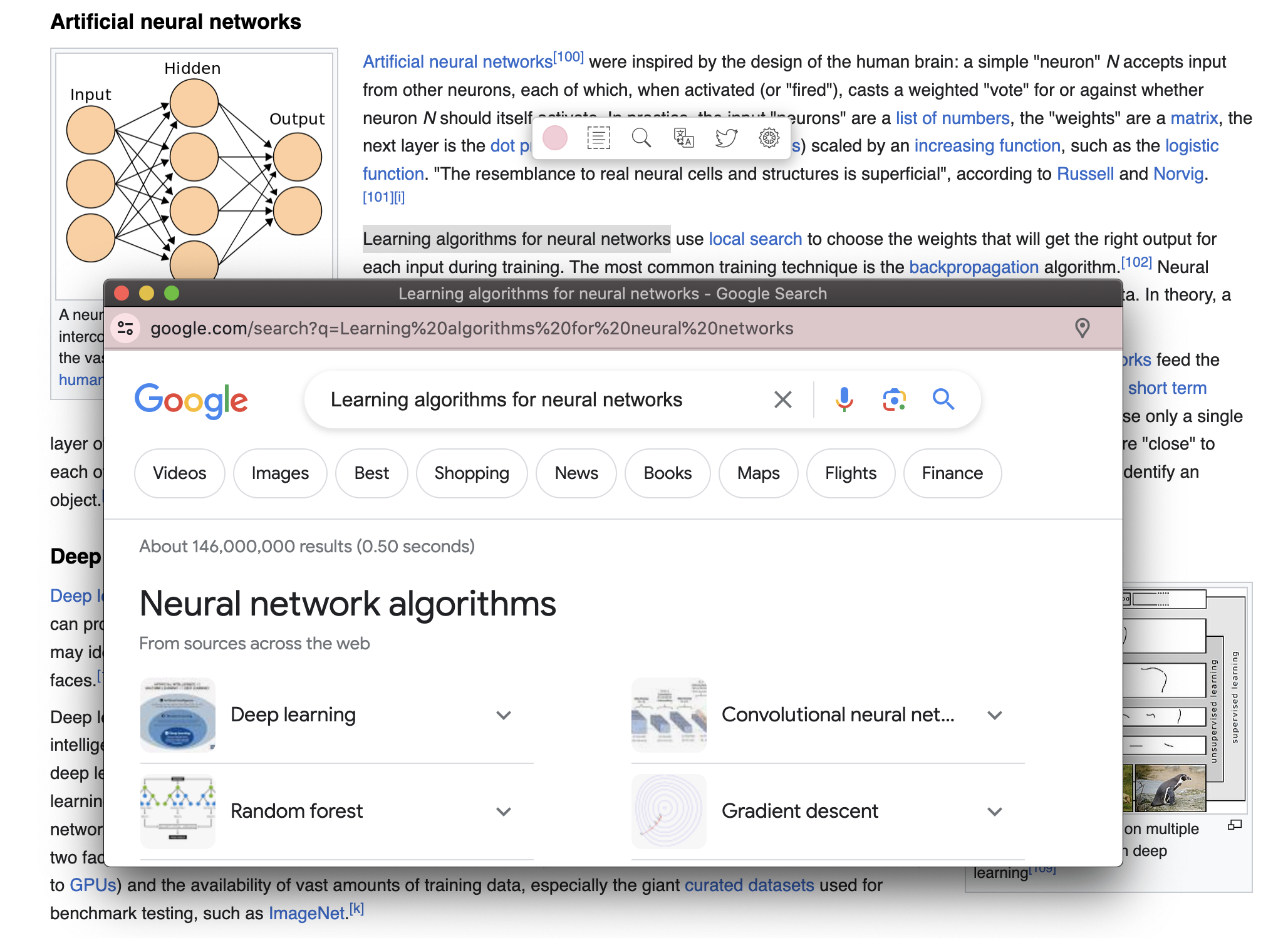Open the GPUs link
The image size is (1288, 938).
click(x=93, y=885)
